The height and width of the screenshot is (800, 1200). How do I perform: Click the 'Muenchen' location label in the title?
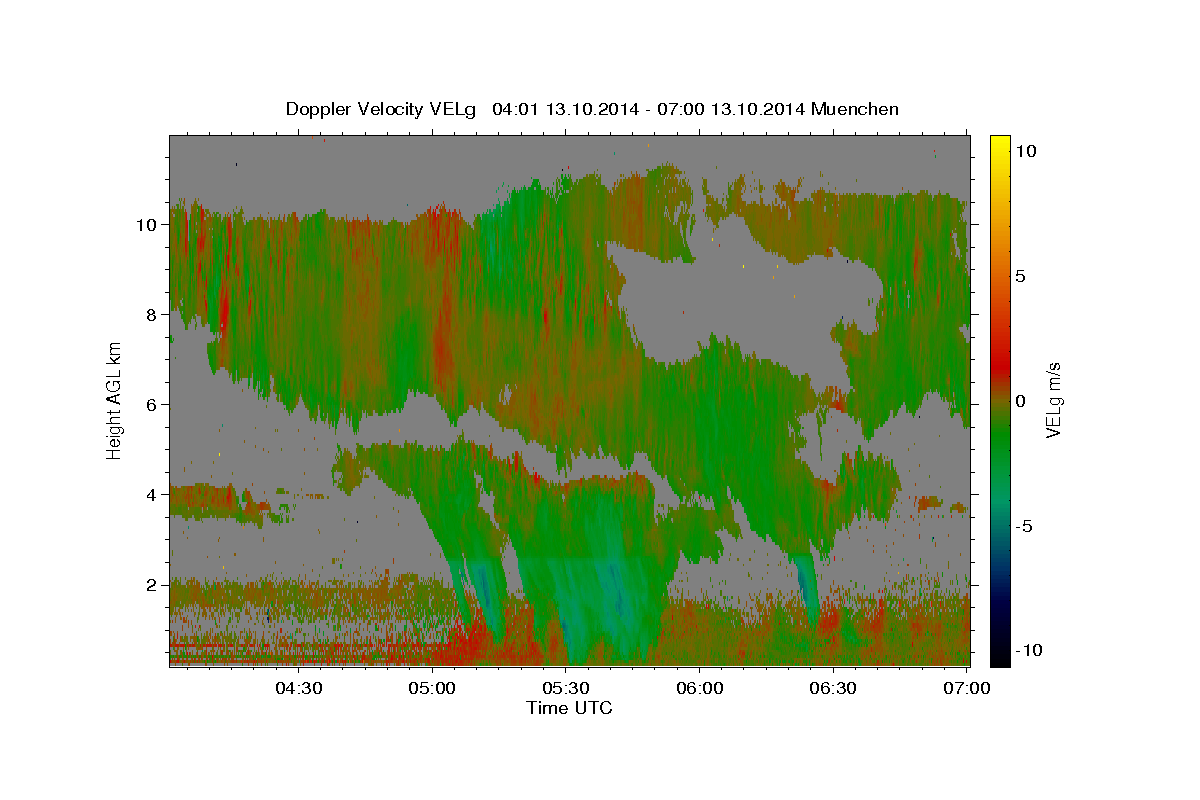(x=856, y=109)
